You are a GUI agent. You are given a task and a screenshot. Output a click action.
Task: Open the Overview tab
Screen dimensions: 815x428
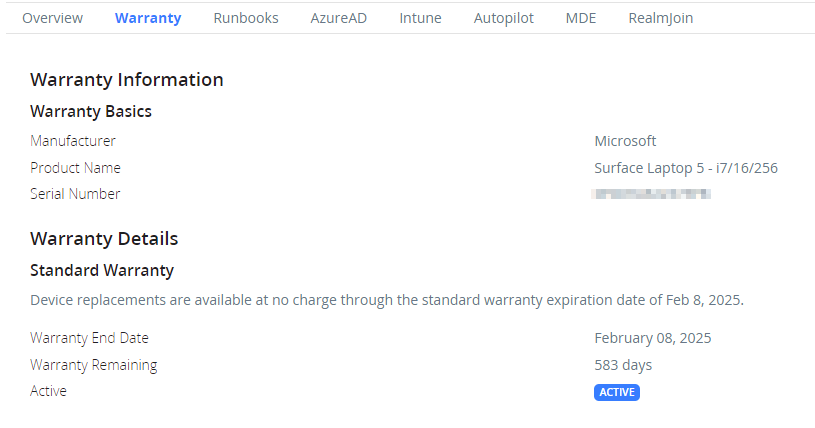point(52,18)
